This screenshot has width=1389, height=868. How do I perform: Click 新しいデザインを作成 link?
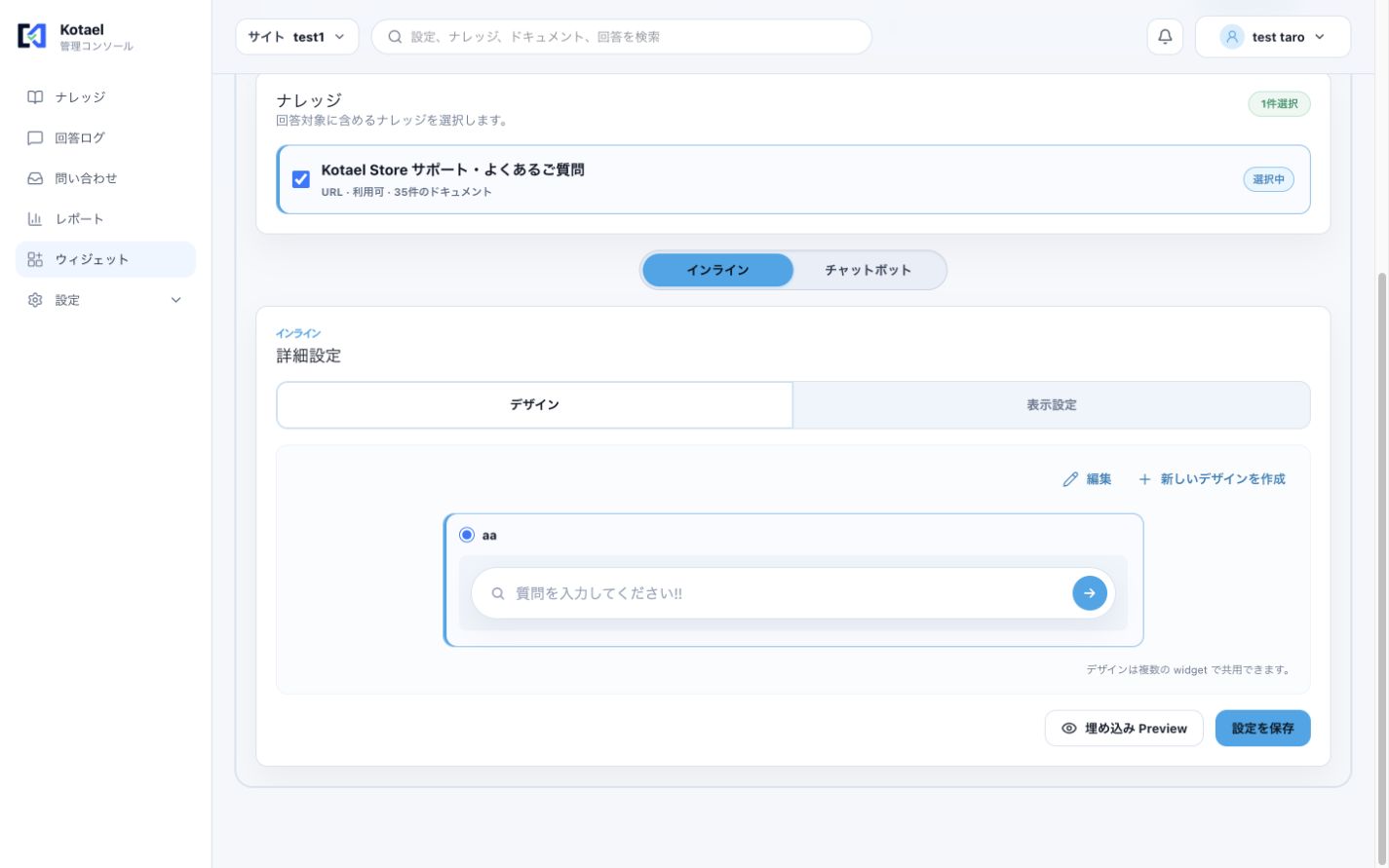(x=1212, y=479)
